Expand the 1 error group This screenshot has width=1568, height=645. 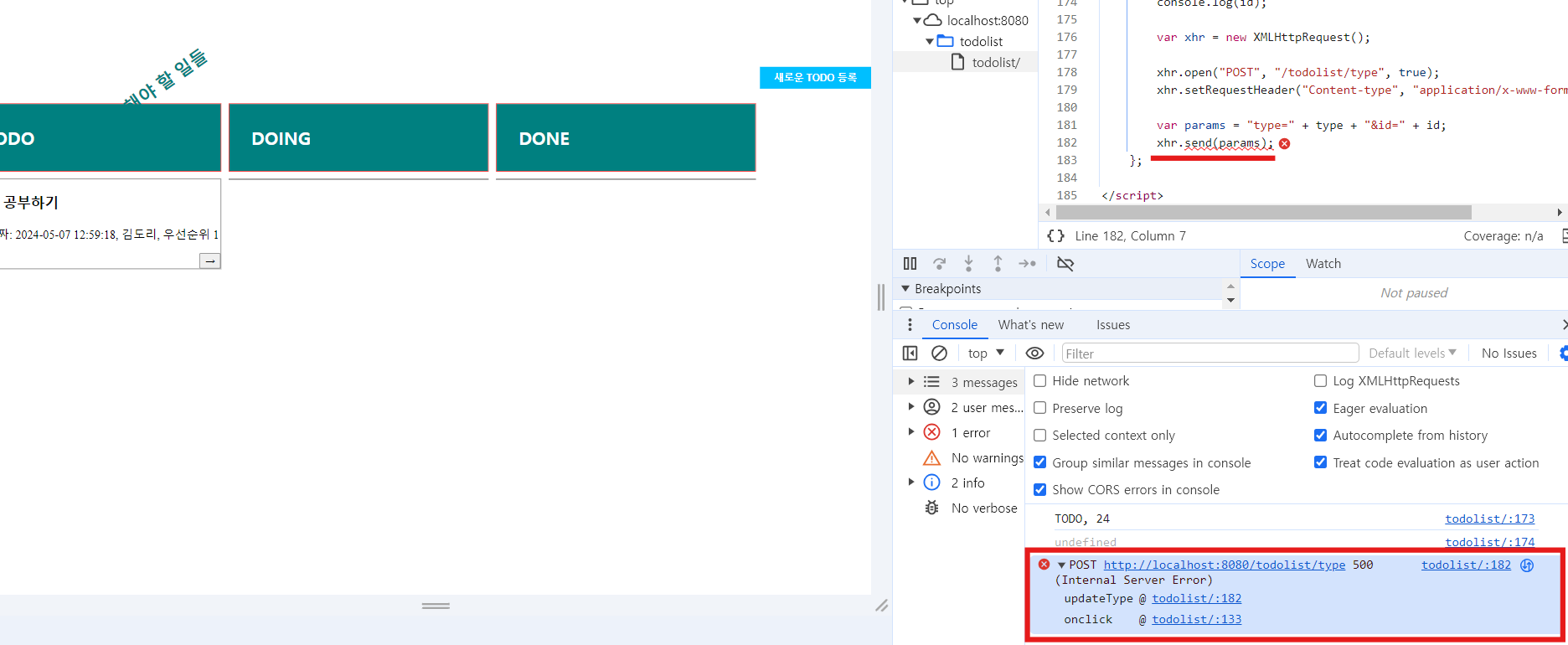pos(911,432)
